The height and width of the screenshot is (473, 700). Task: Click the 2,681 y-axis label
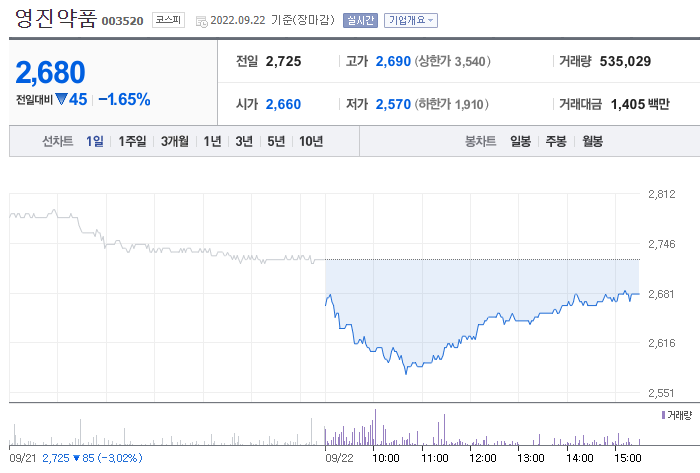(x=661, y=294)
